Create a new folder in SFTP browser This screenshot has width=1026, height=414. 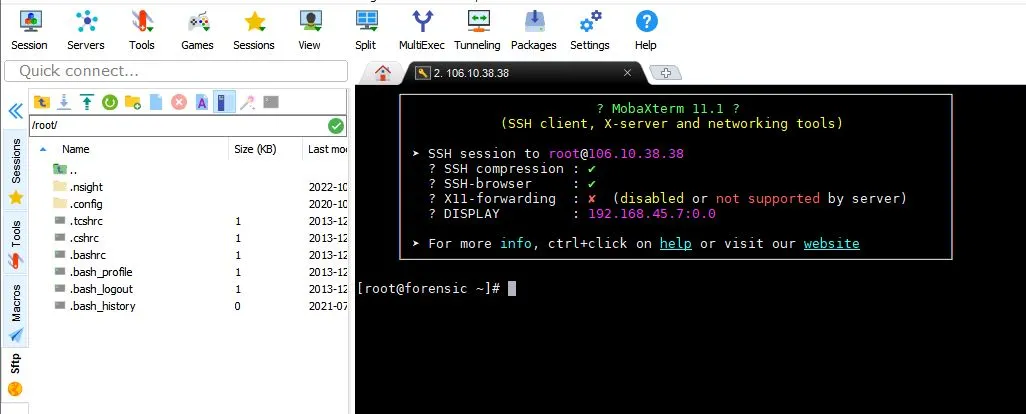tap(133, 102)
